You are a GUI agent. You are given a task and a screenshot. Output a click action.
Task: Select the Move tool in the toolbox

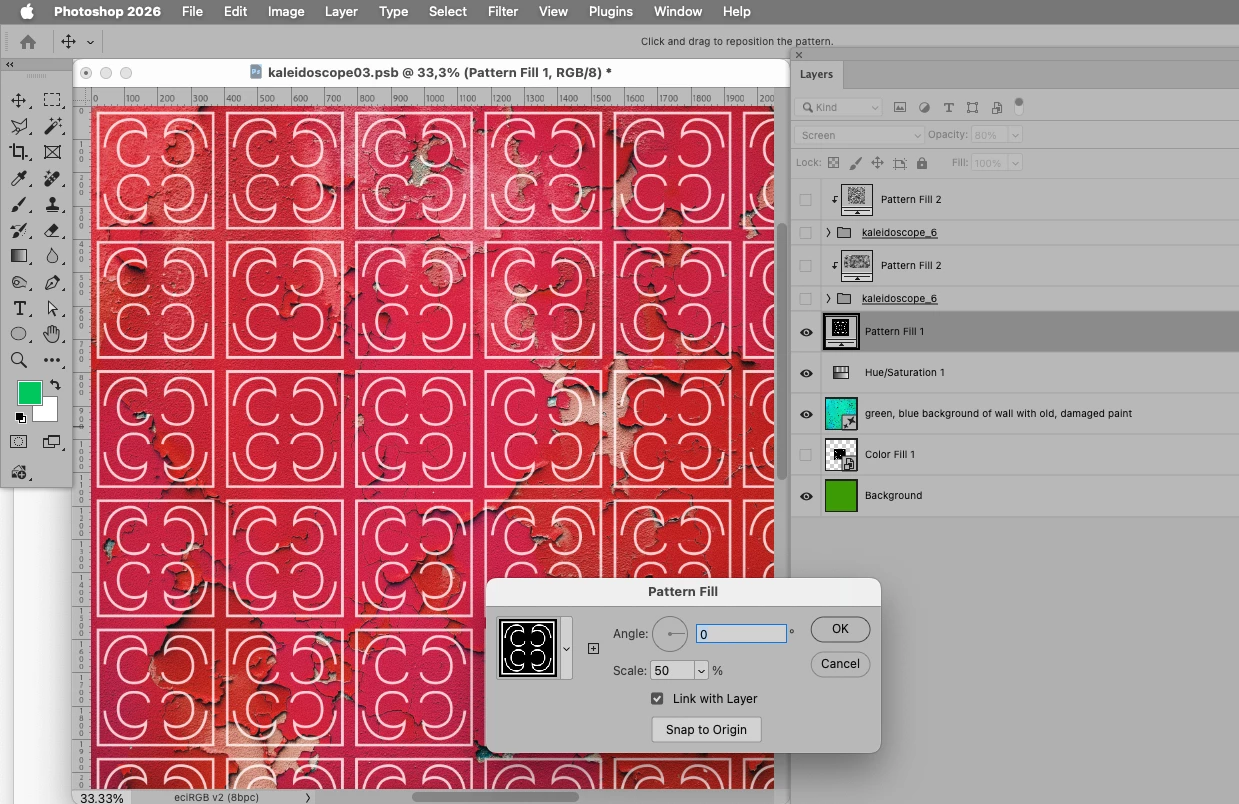(19, 100)
